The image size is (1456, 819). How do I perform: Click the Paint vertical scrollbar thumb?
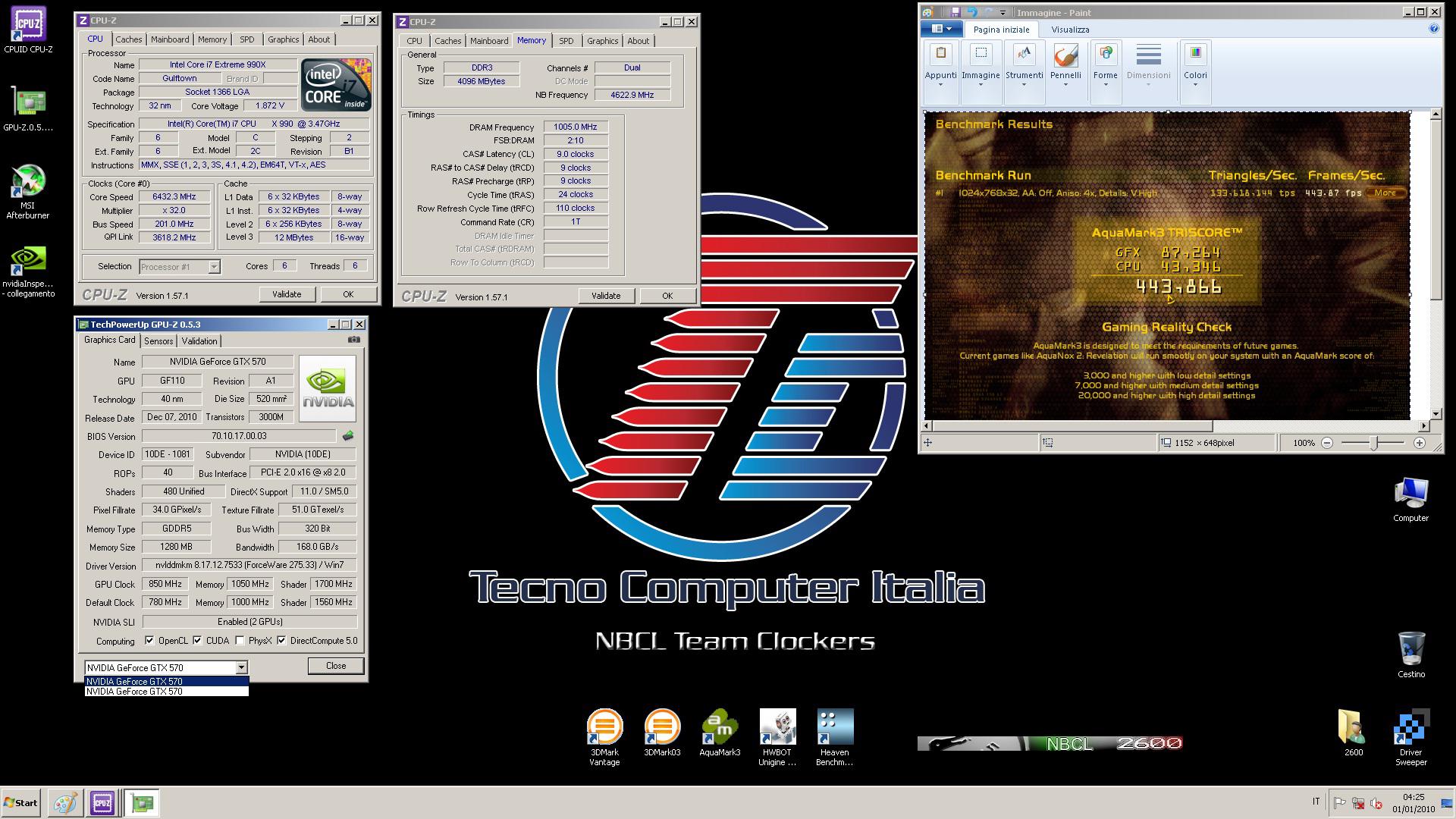1436,209
